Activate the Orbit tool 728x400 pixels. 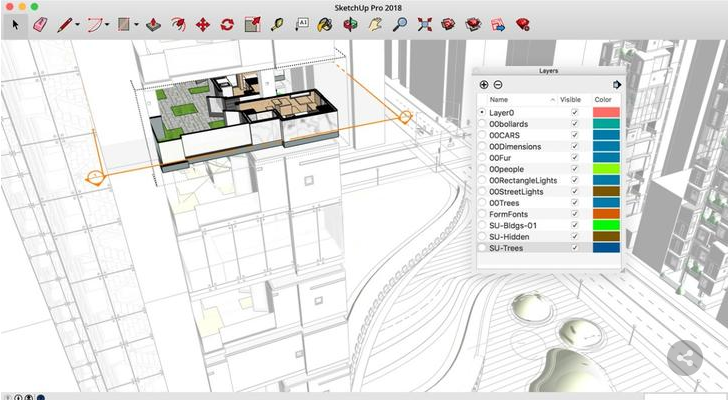tap(351, 24)
